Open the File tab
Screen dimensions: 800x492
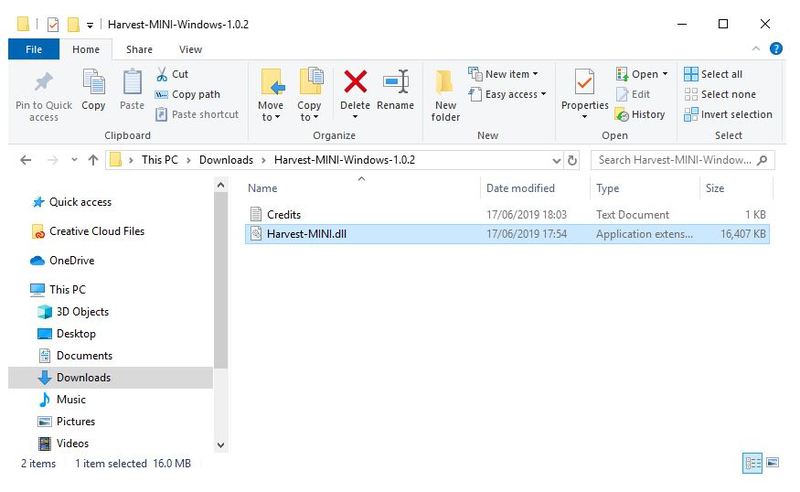pyautogui.click(x=34, y=50)
